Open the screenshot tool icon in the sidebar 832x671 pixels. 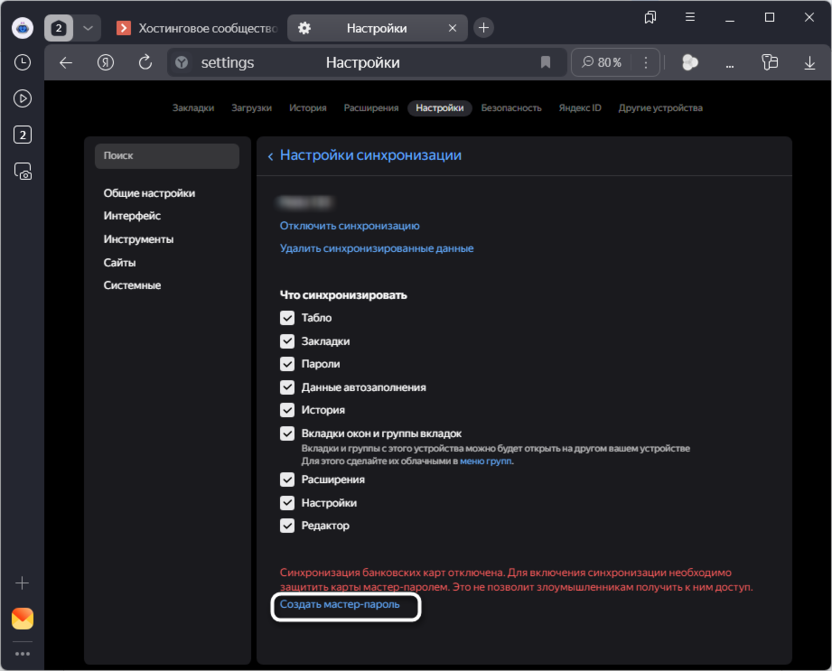(x=23, y=172)
